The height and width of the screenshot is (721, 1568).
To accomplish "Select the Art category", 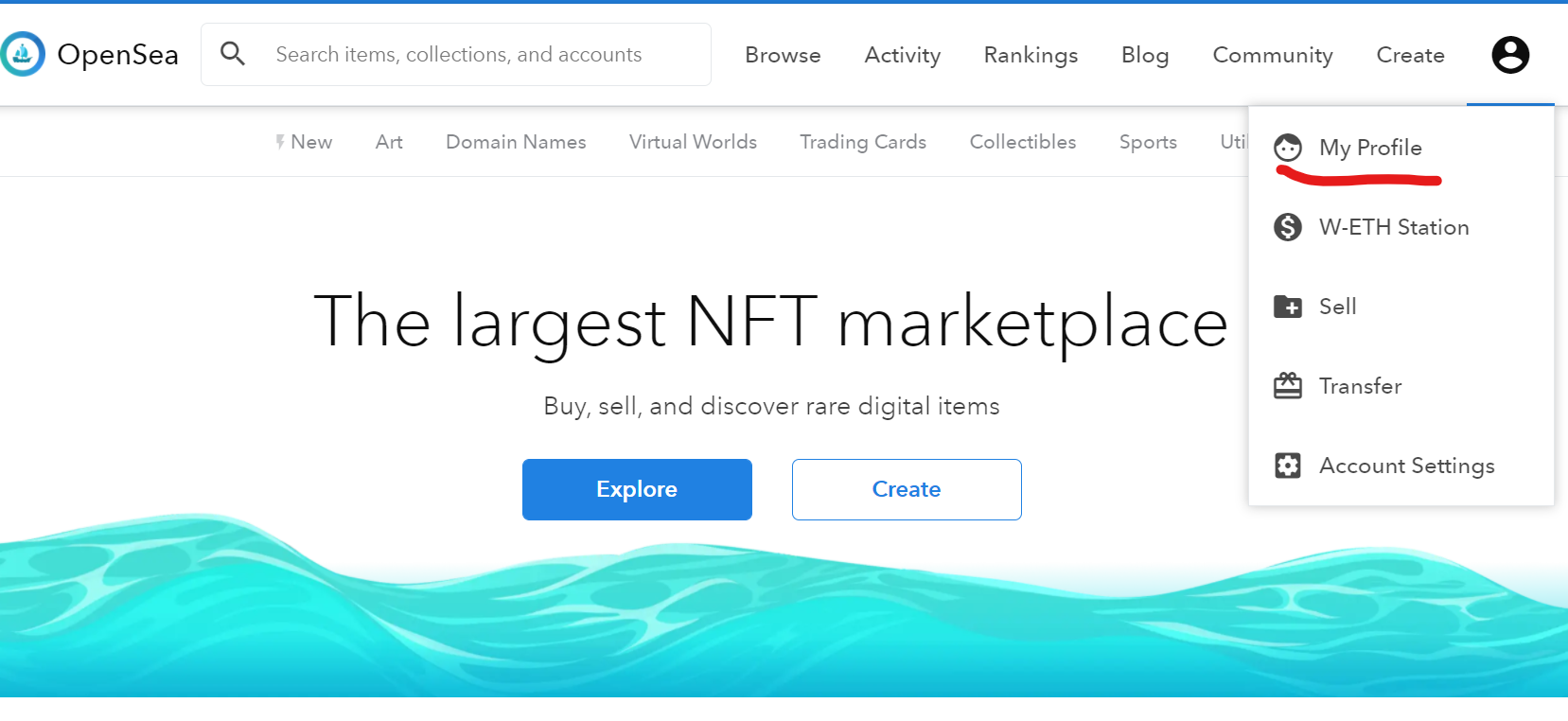I will 389,142.
